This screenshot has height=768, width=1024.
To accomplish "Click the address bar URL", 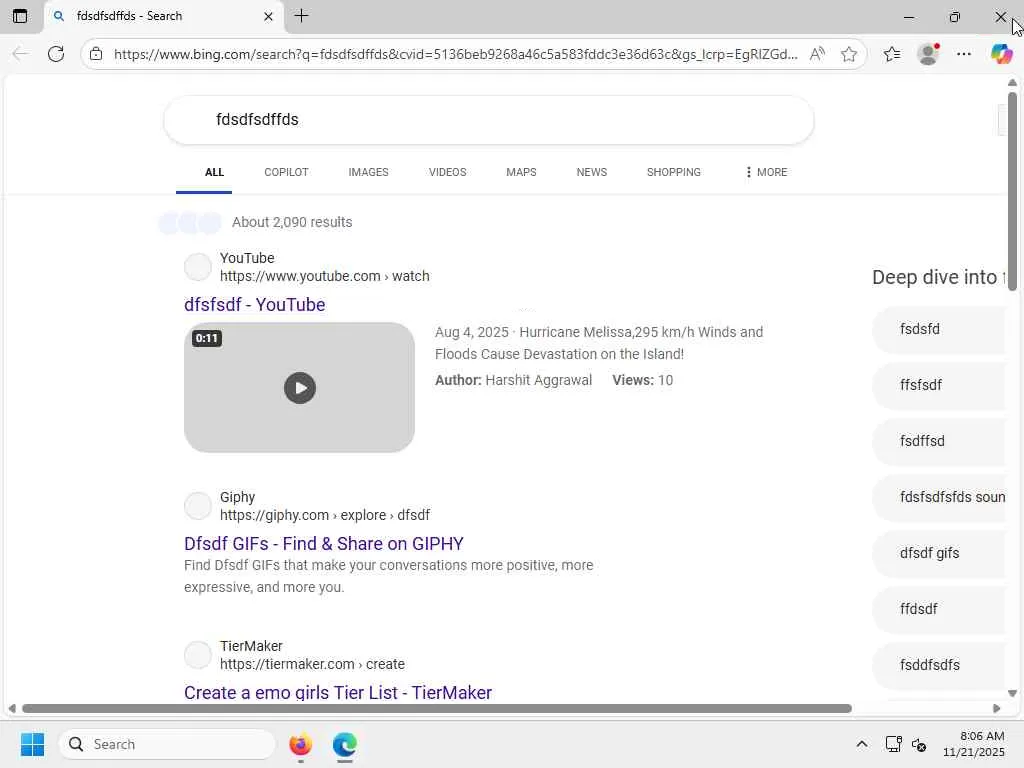I will (455, 54).
